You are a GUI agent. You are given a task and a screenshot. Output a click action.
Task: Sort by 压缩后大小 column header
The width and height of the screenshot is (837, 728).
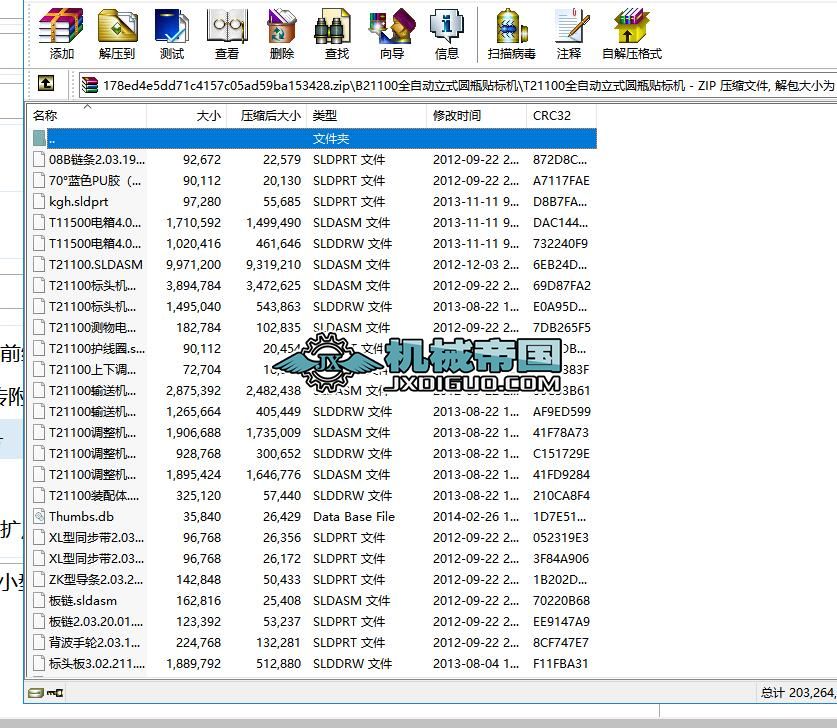click(x=267, y=116)
